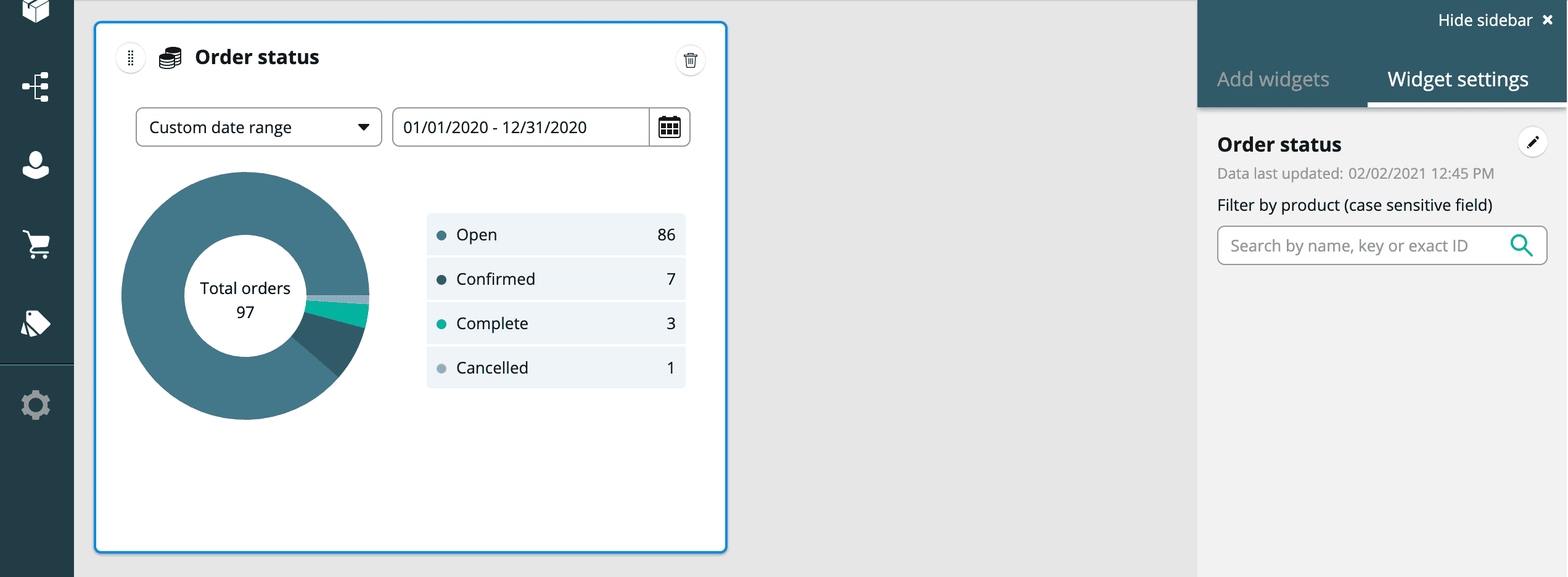Image resolution: width=1568 pixels, height=577 pixels.
Task: Open the customers person icon
Action: [36, 165]
